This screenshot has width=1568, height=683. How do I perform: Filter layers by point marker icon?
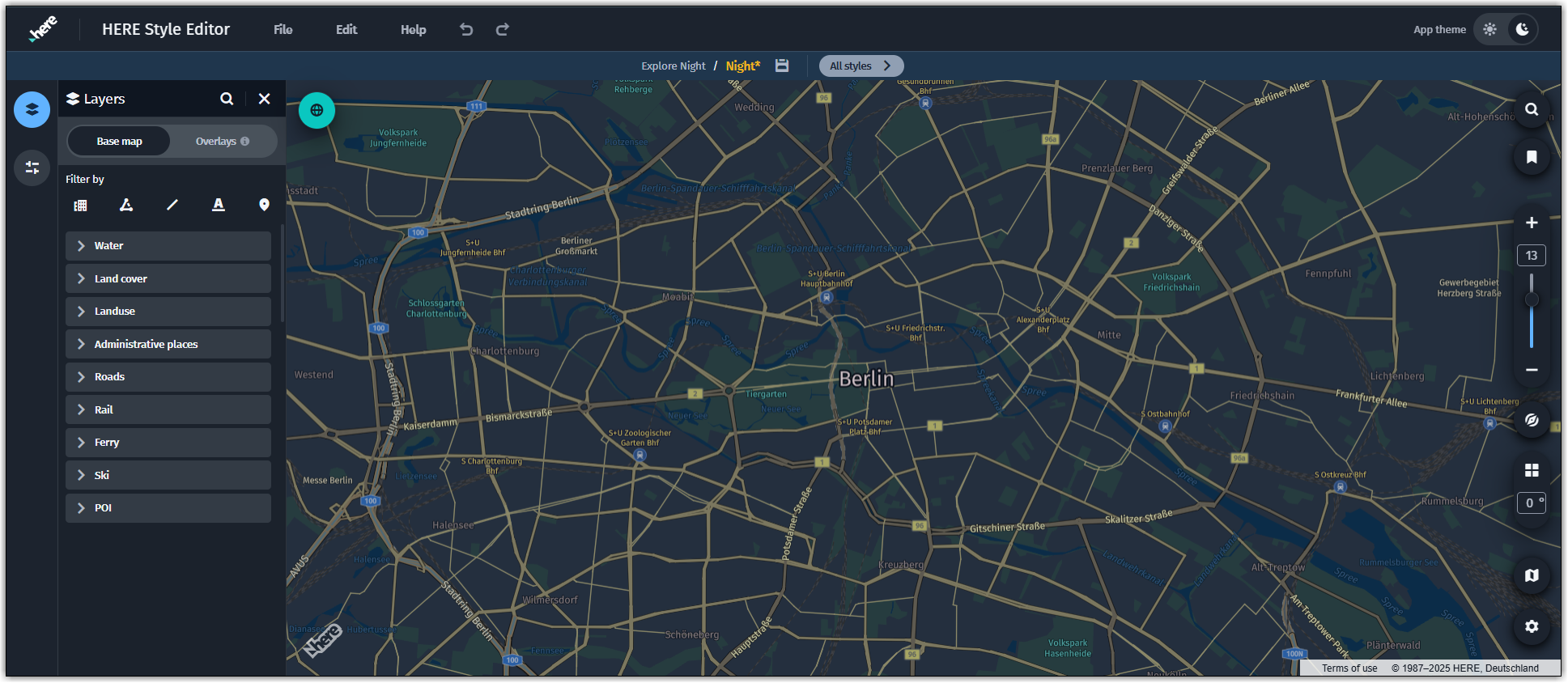click(x=264, y=206)
